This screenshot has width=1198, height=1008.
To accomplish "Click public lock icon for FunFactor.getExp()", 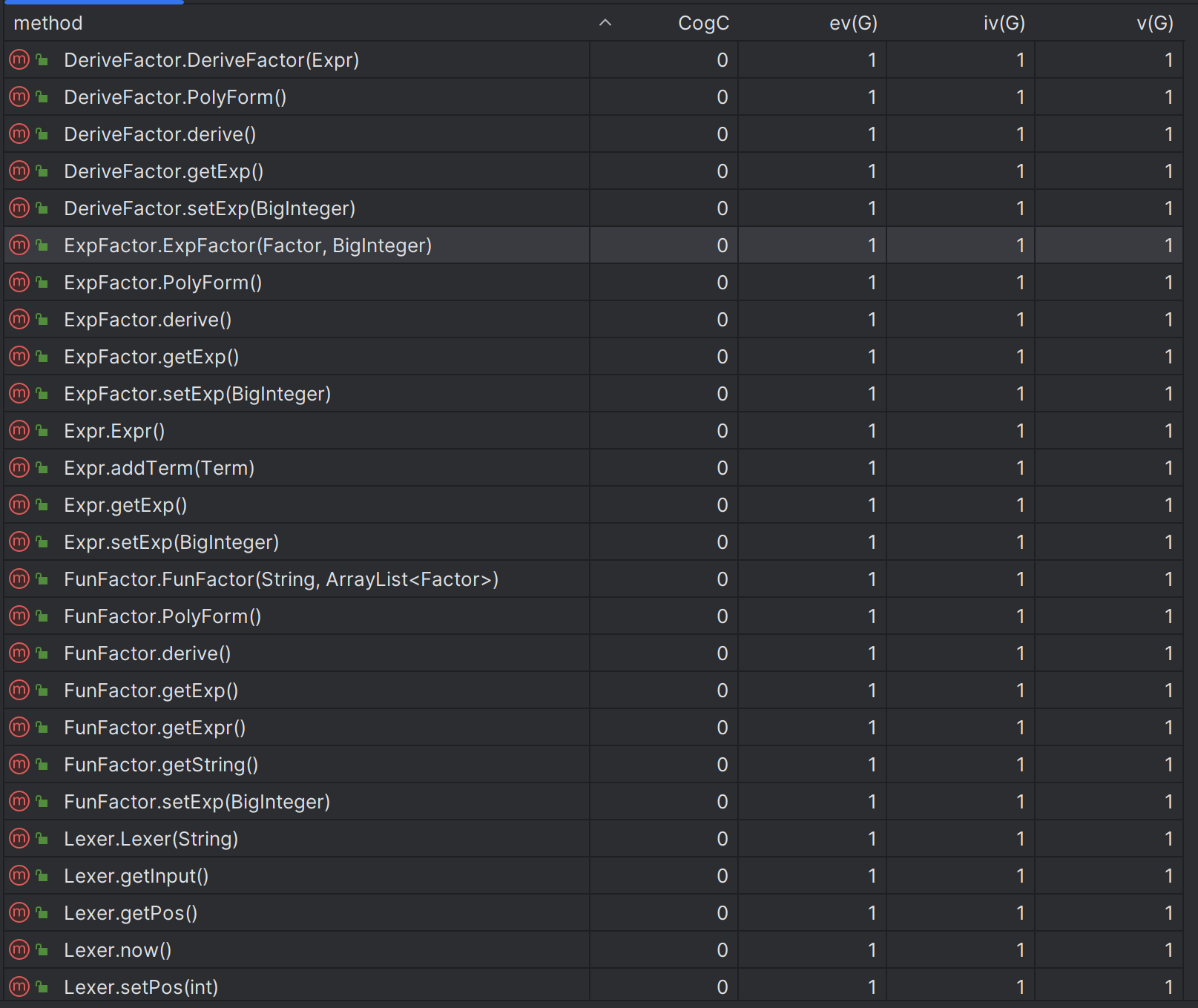I will point(42,690).
